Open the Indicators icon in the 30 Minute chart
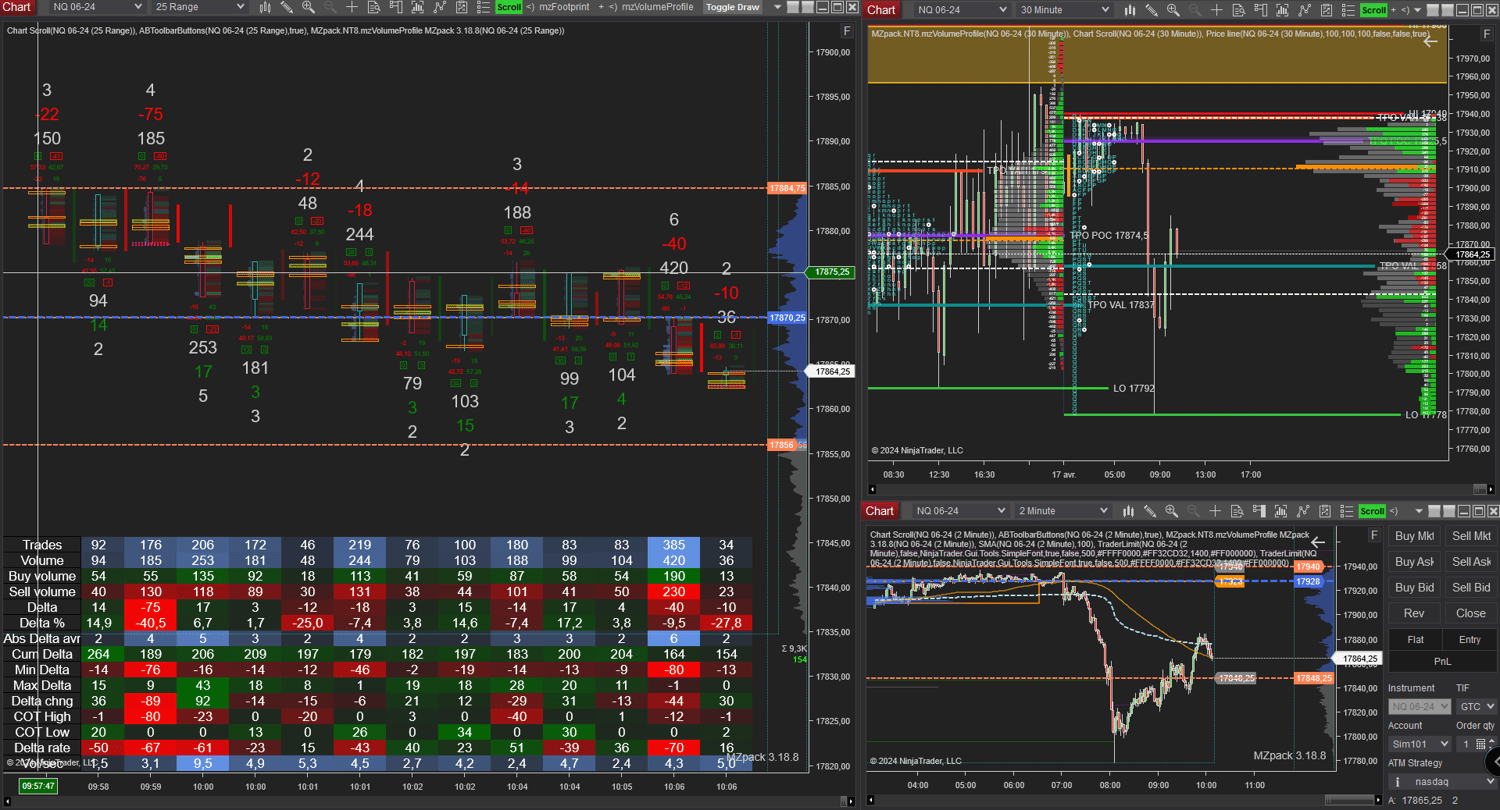1500x810 pixels. 1282,10
